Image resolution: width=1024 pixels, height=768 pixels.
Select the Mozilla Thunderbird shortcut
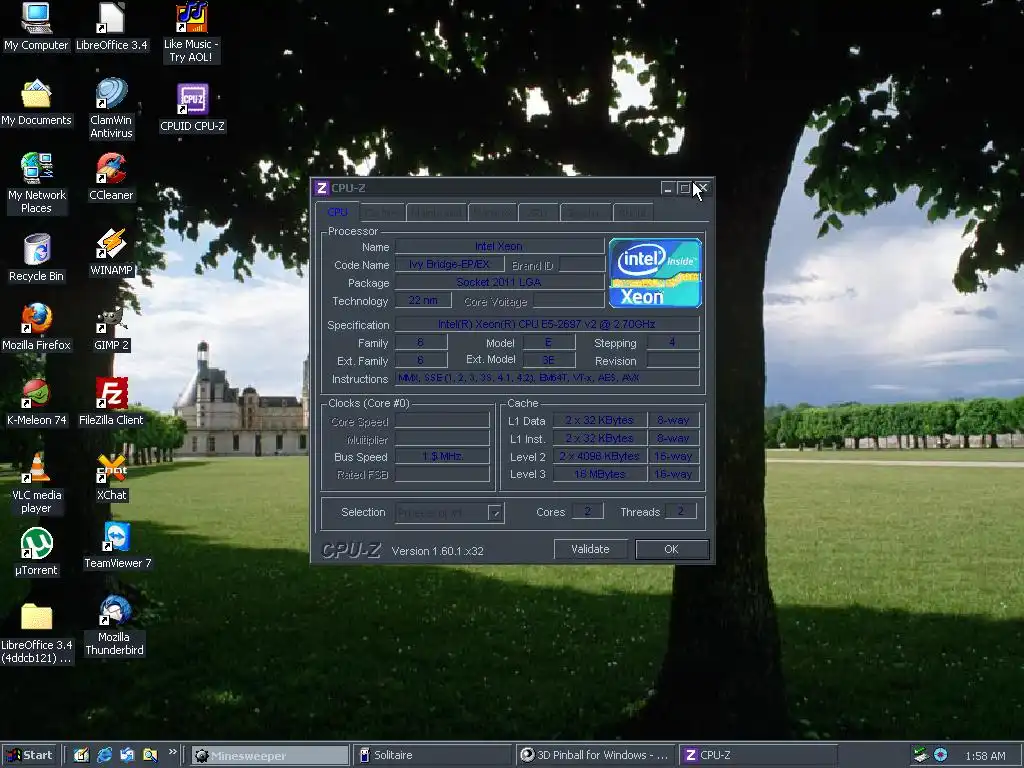coord(114,626)
